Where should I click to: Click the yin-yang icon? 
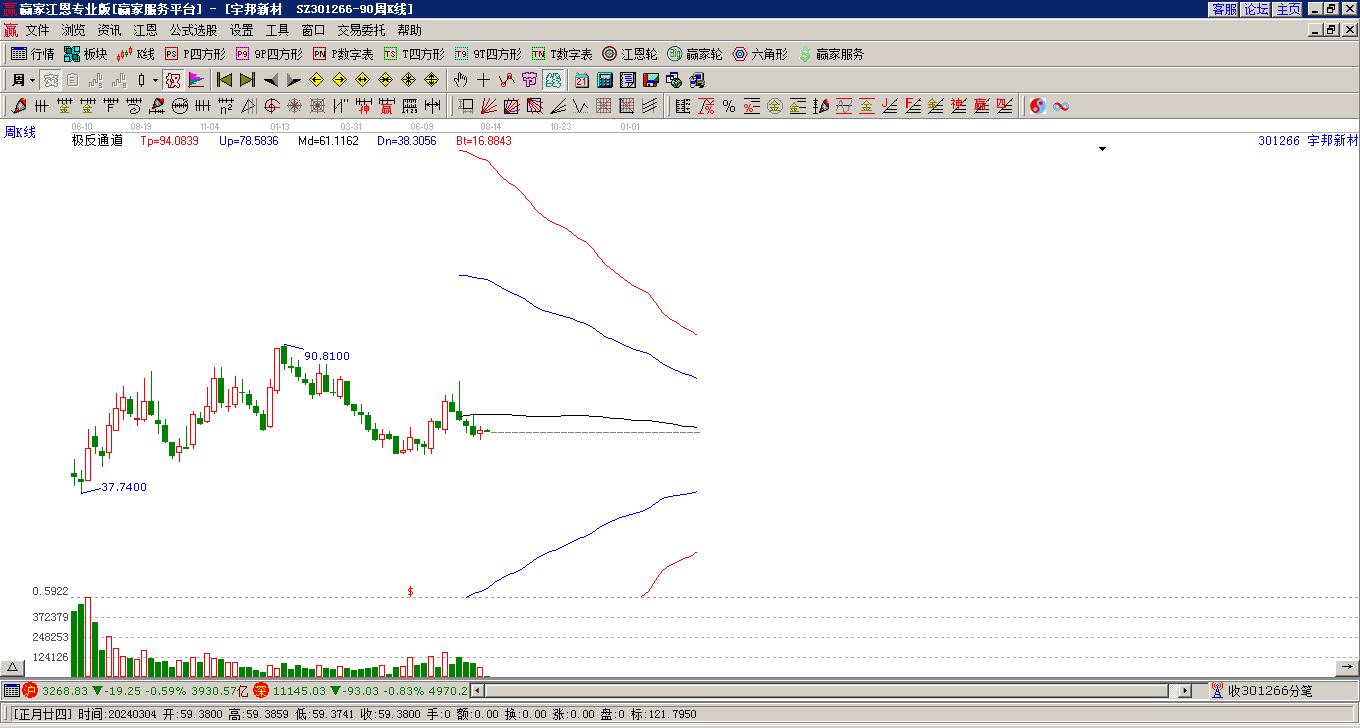[1038, 106]
